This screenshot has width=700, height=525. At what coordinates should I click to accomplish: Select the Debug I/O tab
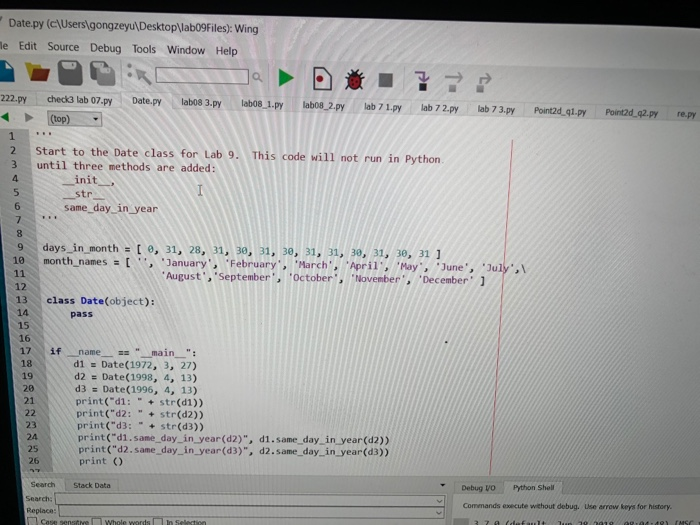478,488
